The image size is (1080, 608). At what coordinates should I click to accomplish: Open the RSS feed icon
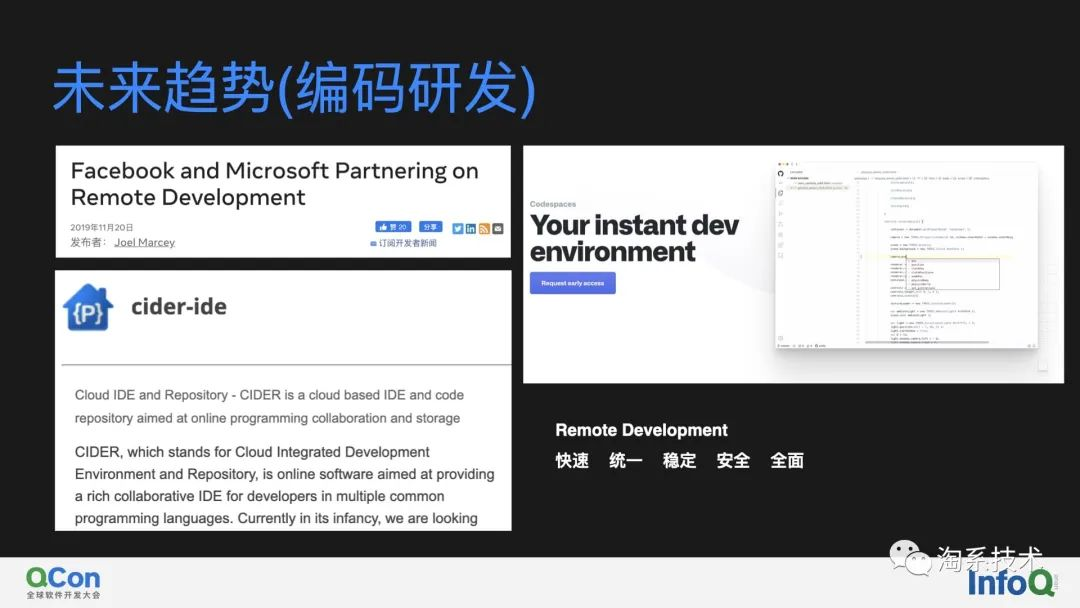tap(484, 229)
